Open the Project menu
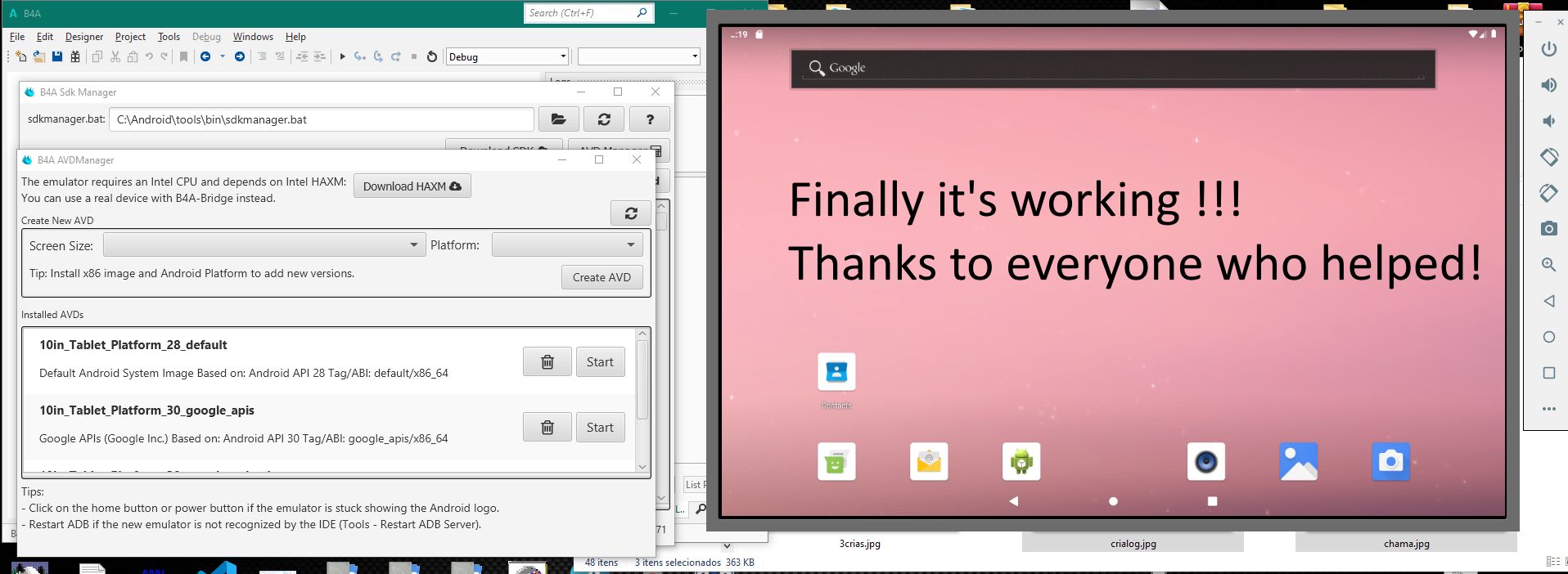The height and width of the screenshot is (574, 1568). pos(130,37)
